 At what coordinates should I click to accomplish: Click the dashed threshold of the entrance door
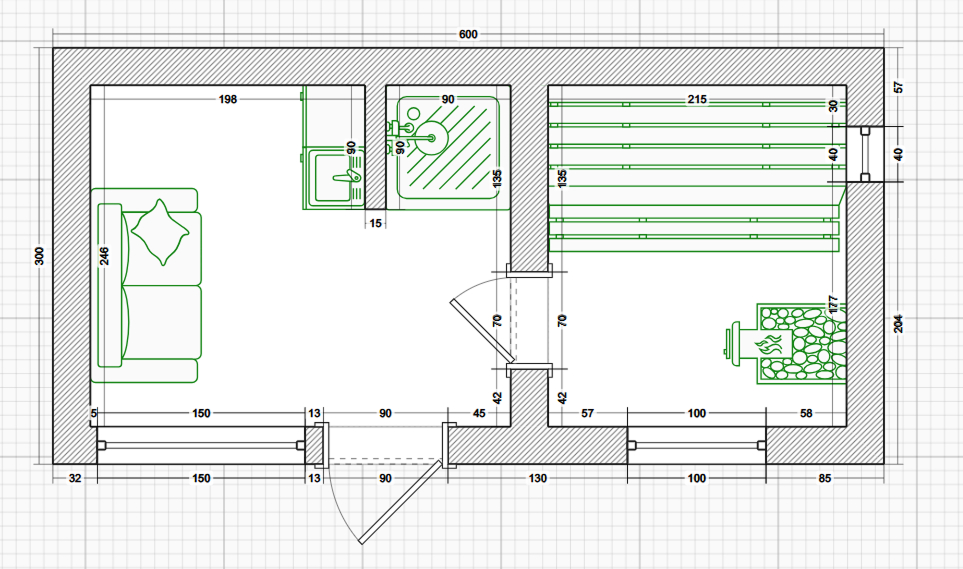point(385,461)
